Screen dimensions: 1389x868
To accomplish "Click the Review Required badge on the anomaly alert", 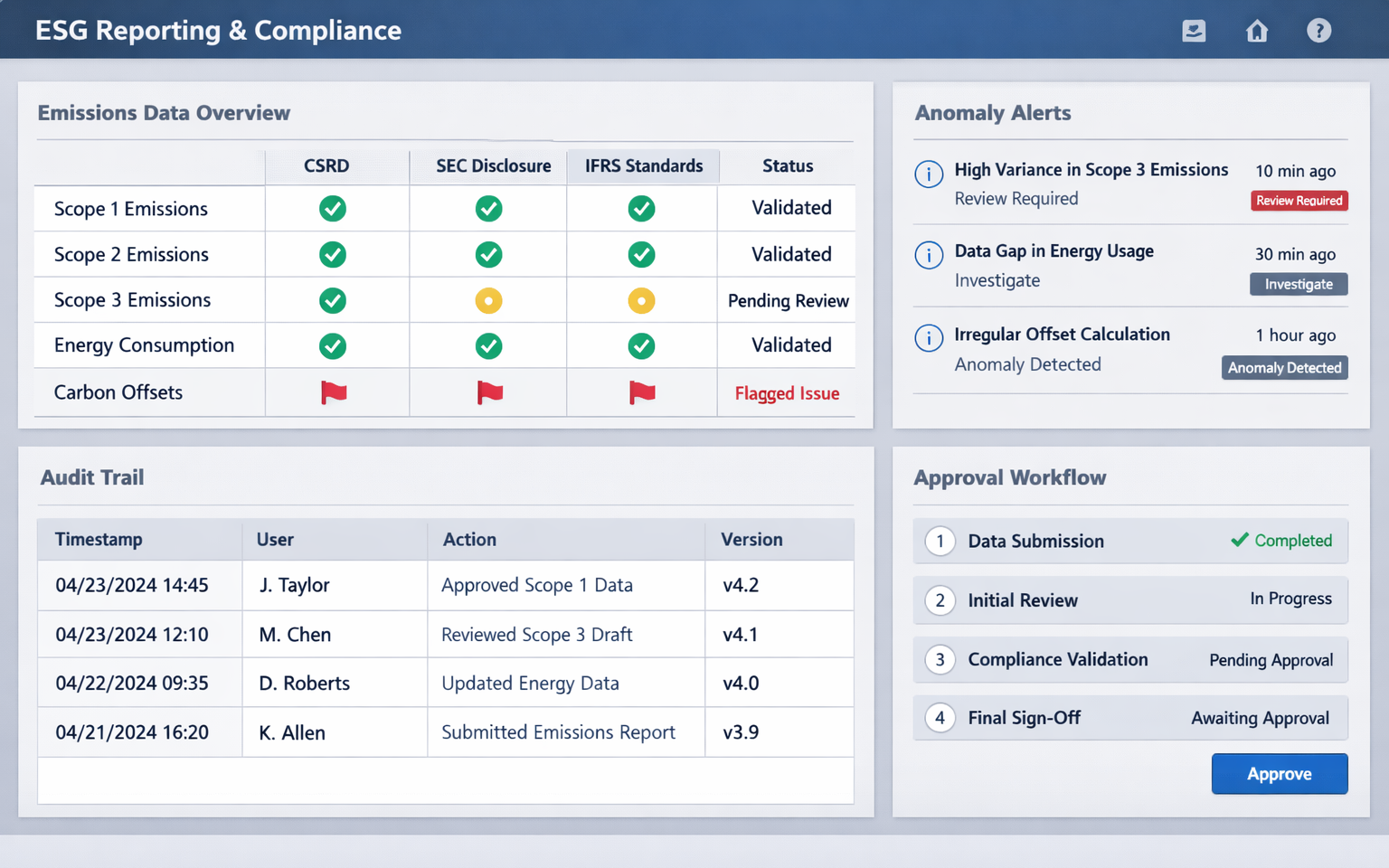I will [1299, 201].
